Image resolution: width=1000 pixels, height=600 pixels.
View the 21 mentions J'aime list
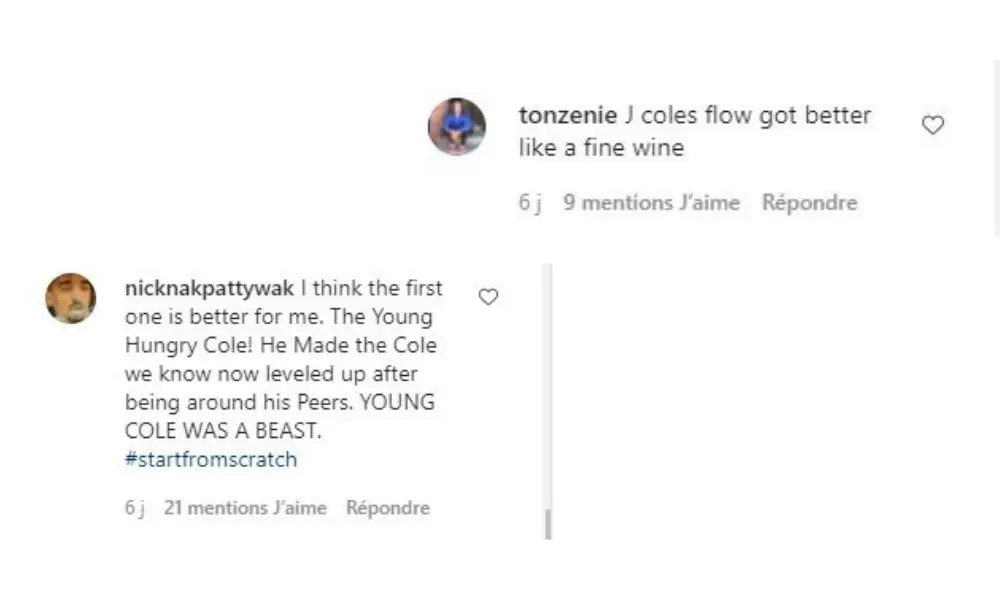(245, 508)
